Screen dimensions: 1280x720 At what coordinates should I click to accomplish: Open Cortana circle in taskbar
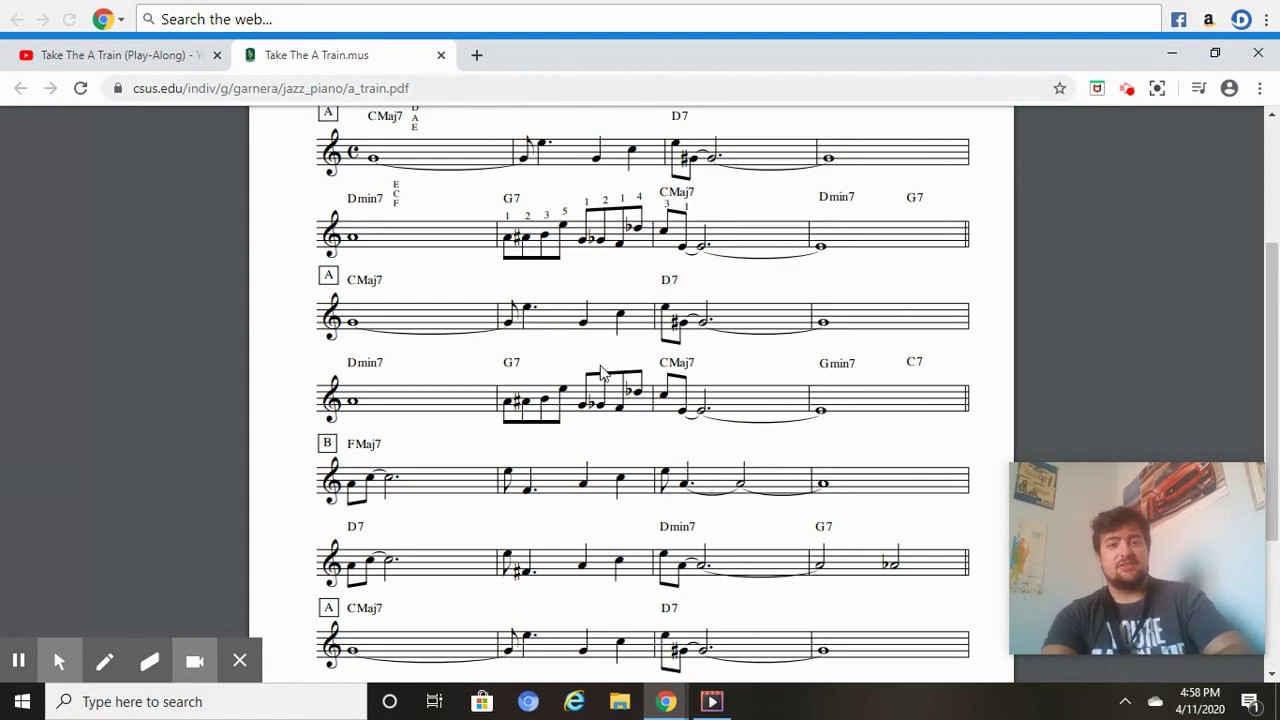coord(390,701)
